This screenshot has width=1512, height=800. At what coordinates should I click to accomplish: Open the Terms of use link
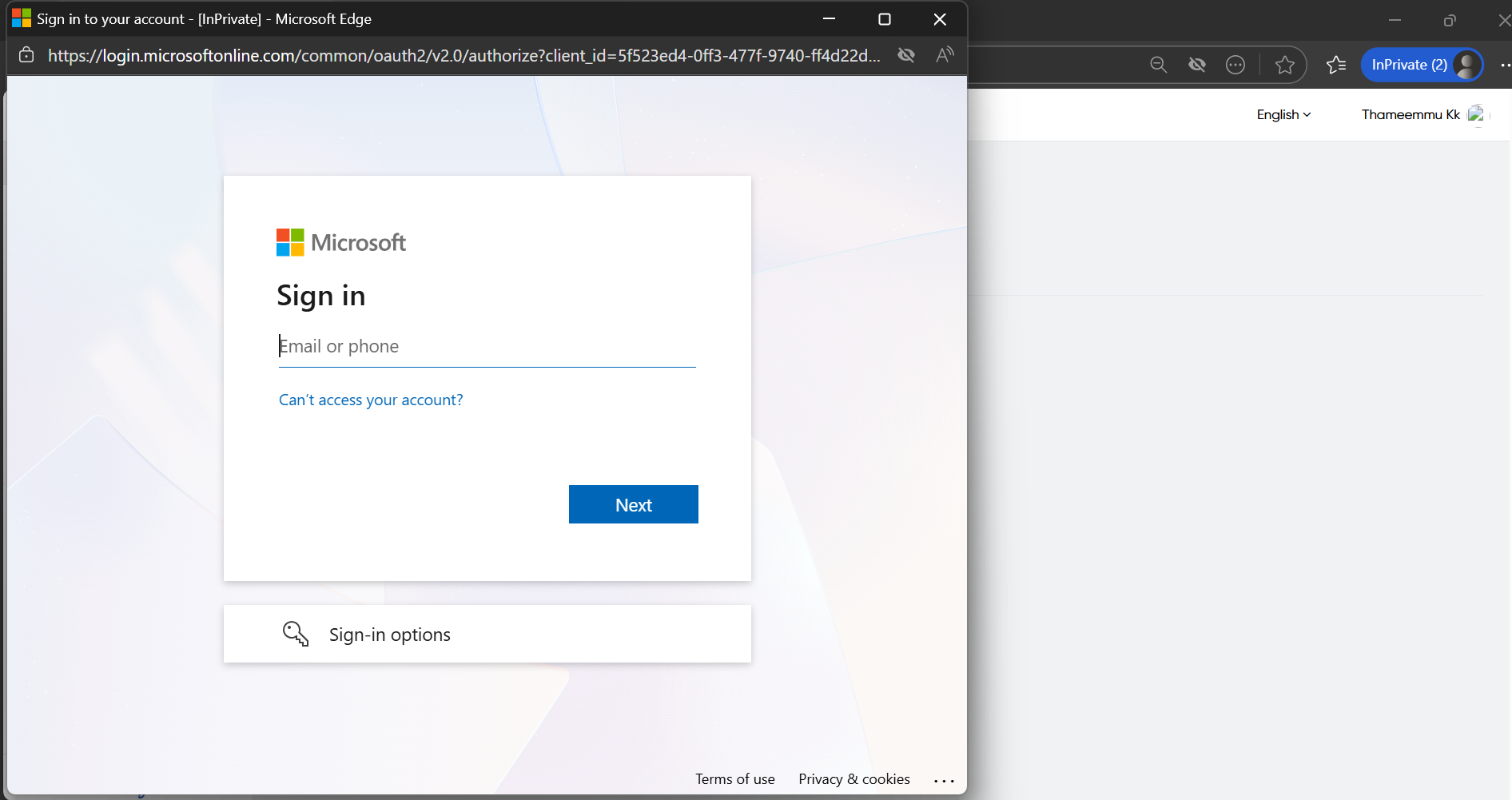[x=734, y=779]
